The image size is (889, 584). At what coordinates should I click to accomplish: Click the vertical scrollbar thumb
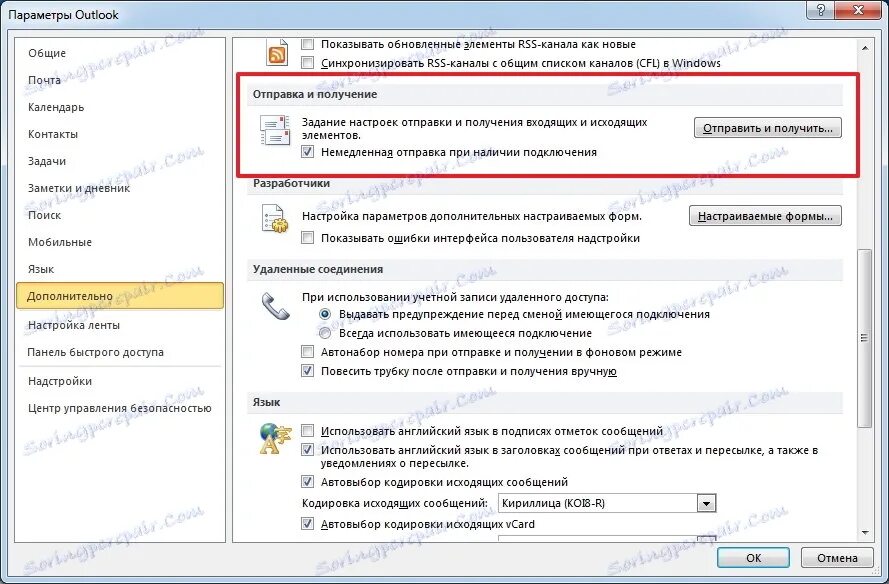(x=865, y=338)
